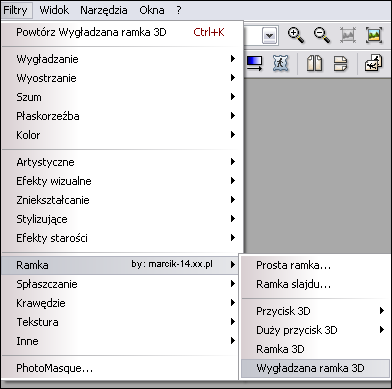The image size is (392, 389).
Task: Click the Zoom out magnifier icon
Action: [x=322, y=35]
